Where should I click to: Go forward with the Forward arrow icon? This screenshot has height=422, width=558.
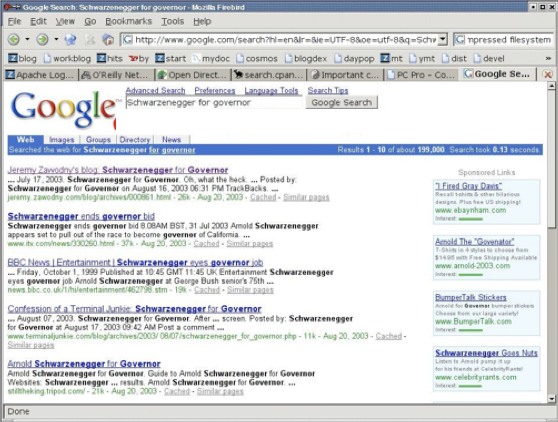coord(42,39)
